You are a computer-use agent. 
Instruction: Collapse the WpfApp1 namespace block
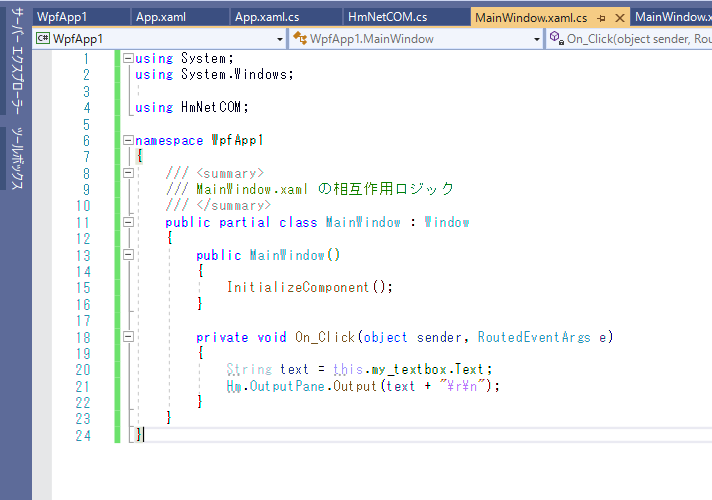(x=127, y=141)
